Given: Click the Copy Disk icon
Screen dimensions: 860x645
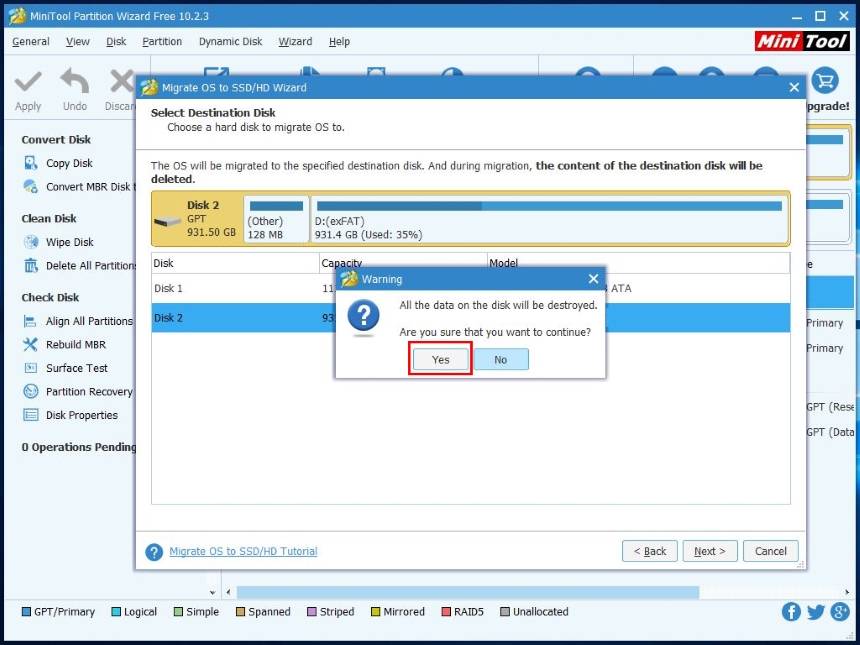Looking at the screenshot, I should [x=31, y=163].
